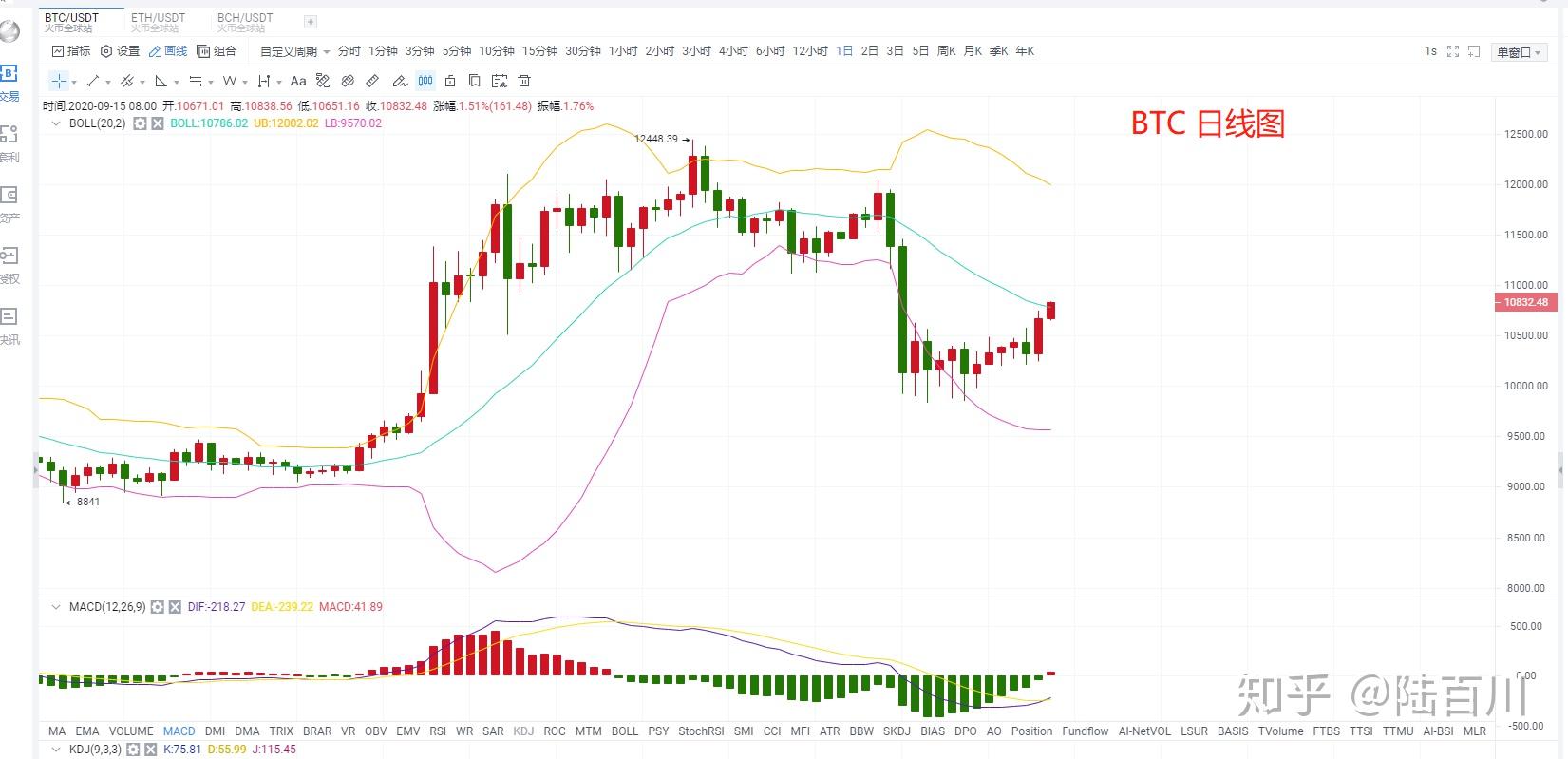The image size is (1568, 759).
Task: Select the parallel channel drawing tool
Action: [127, 81]
